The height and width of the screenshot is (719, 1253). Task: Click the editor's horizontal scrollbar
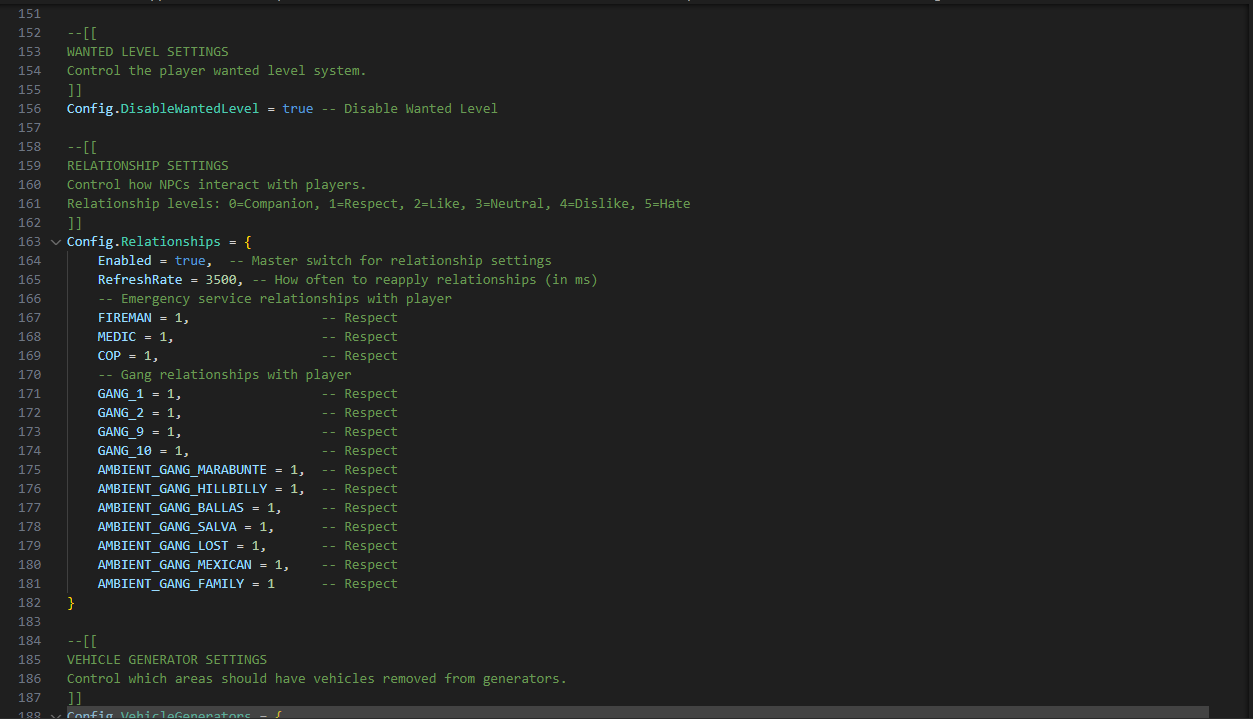pos(638,712)
